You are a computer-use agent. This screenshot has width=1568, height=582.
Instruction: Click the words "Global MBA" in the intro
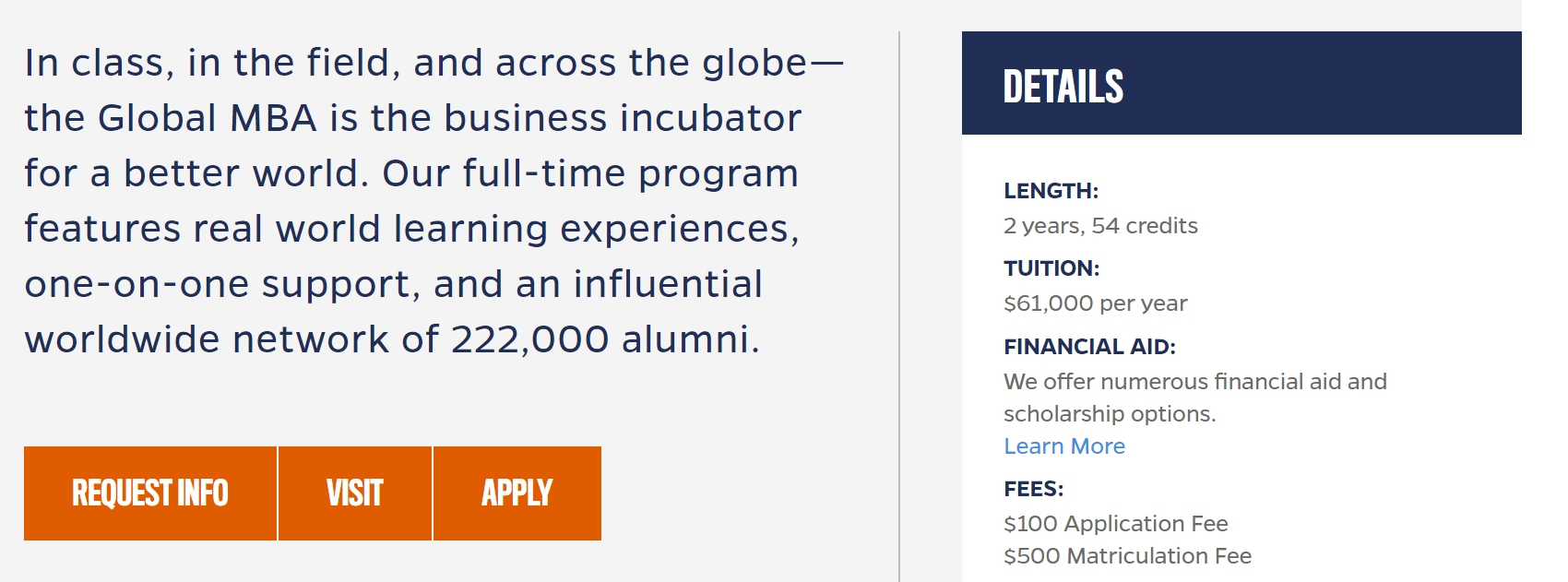(208, 118)
